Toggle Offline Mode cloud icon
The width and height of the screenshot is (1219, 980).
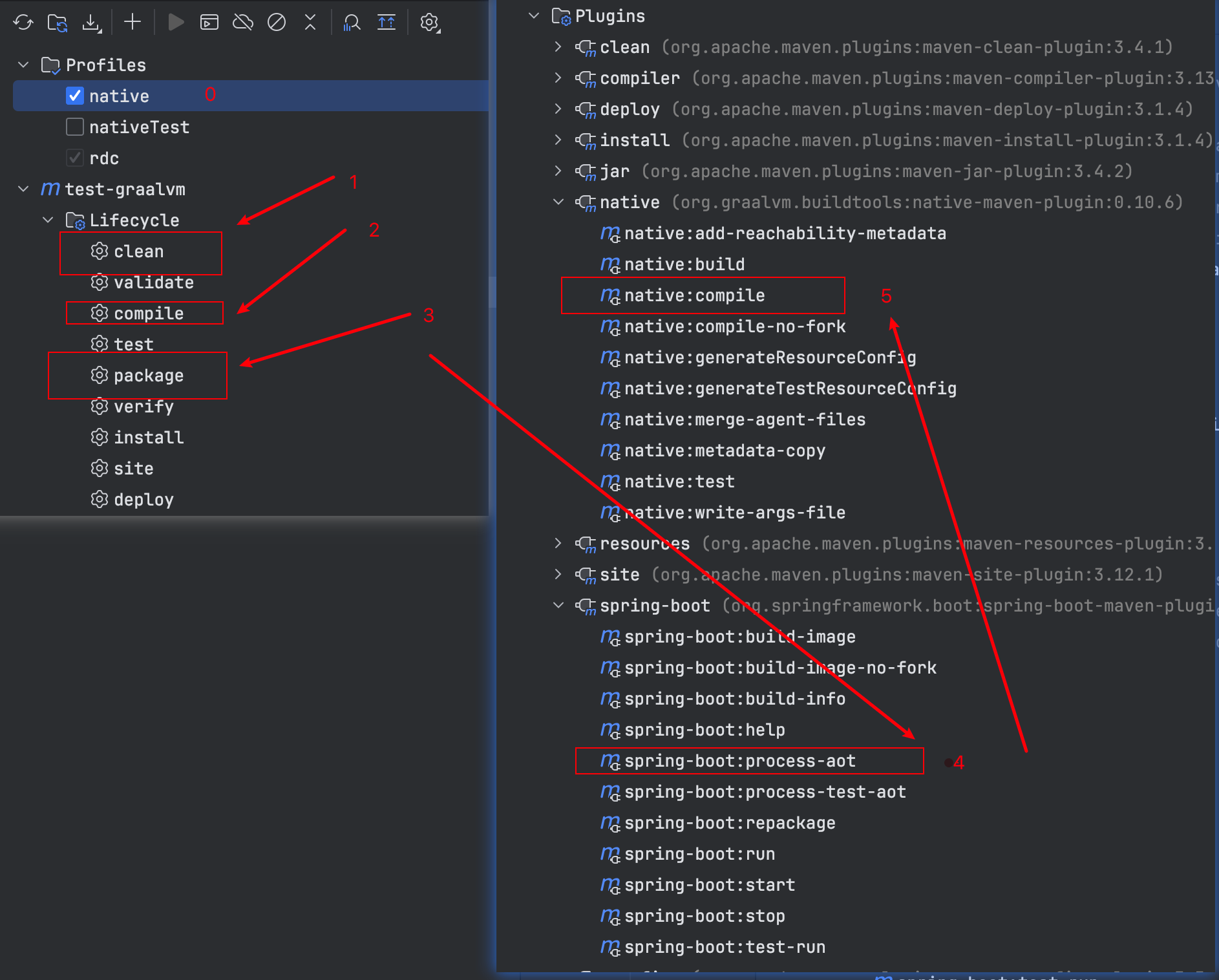[243, 23]
